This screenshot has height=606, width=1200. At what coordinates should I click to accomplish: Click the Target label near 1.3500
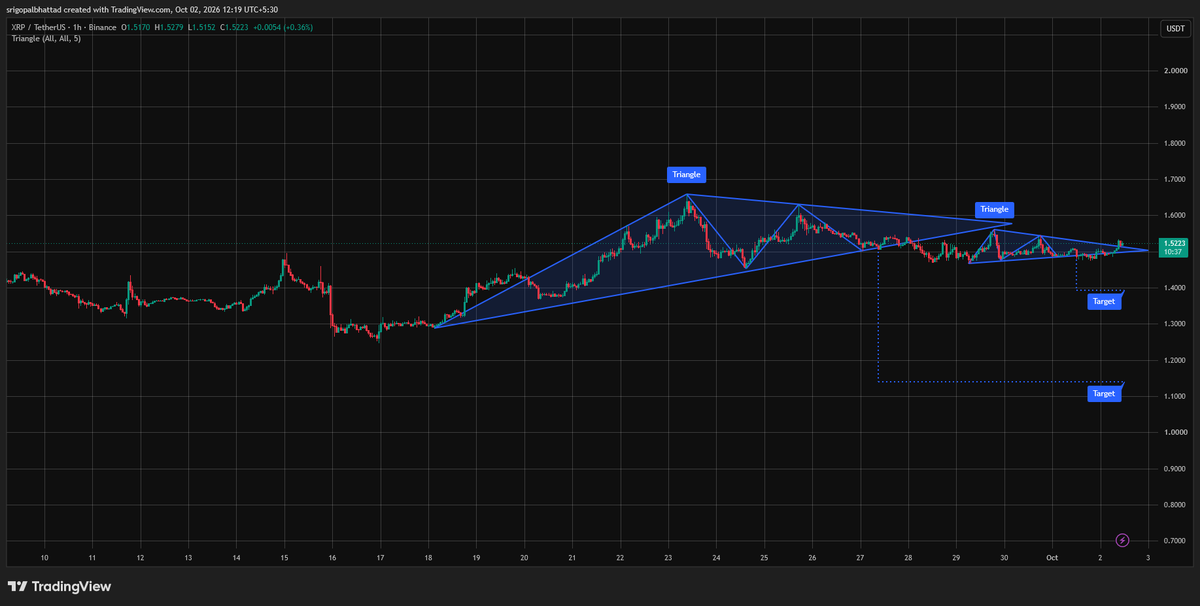tap(1104, 301)
